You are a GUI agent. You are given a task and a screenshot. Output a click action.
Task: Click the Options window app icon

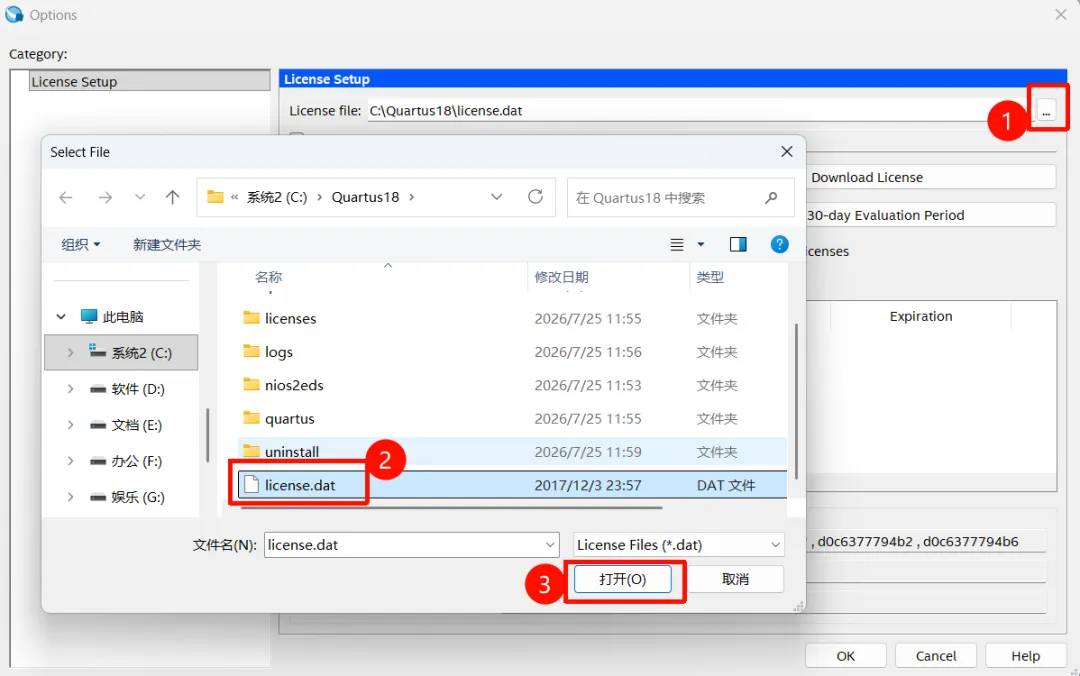point(14,14)
